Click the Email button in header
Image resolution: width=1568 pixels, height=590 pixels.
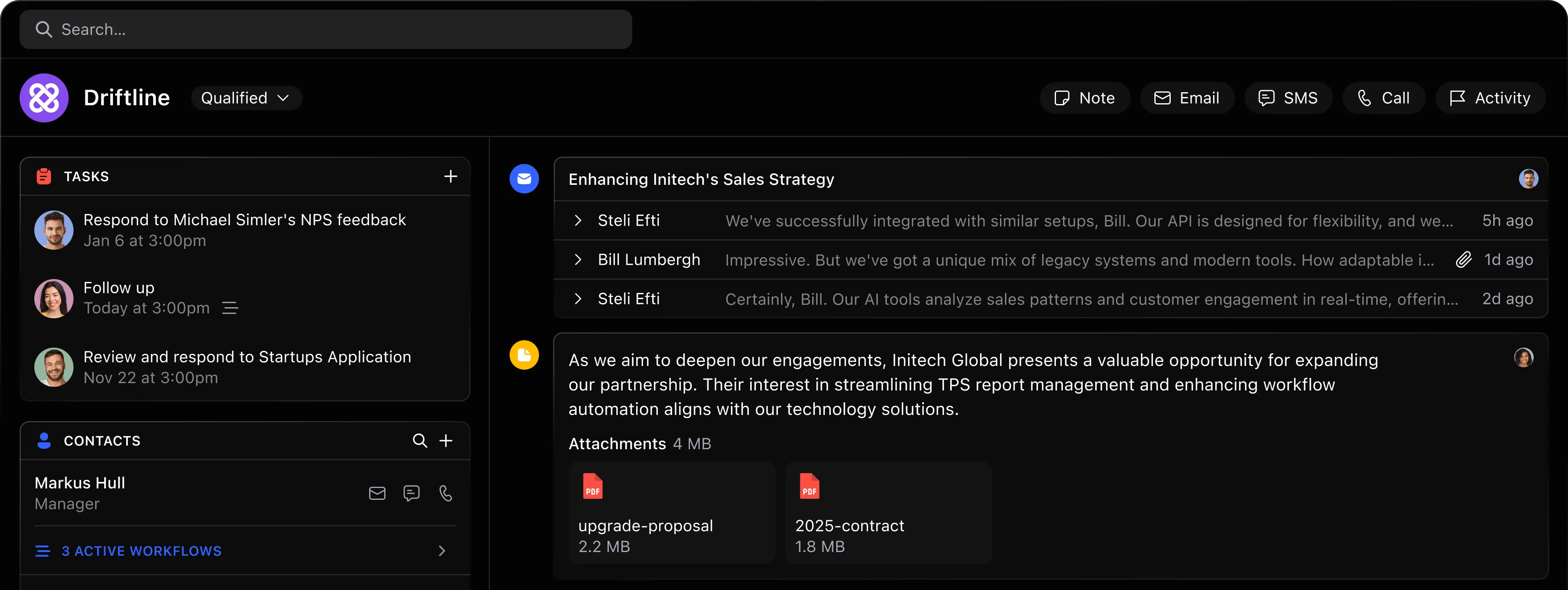1186,98
